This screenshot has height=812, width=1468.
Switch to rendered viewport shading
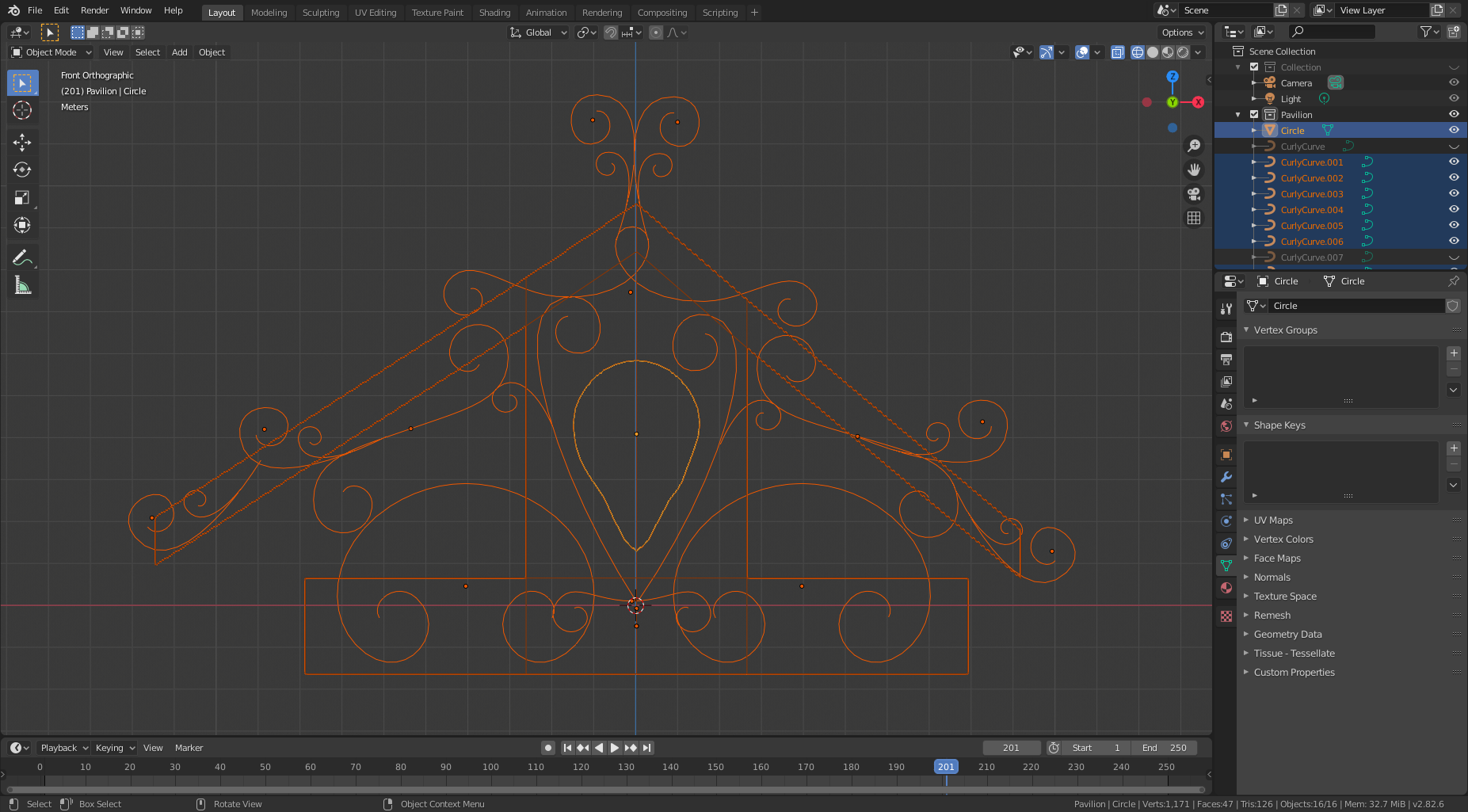coord(1183,52)
